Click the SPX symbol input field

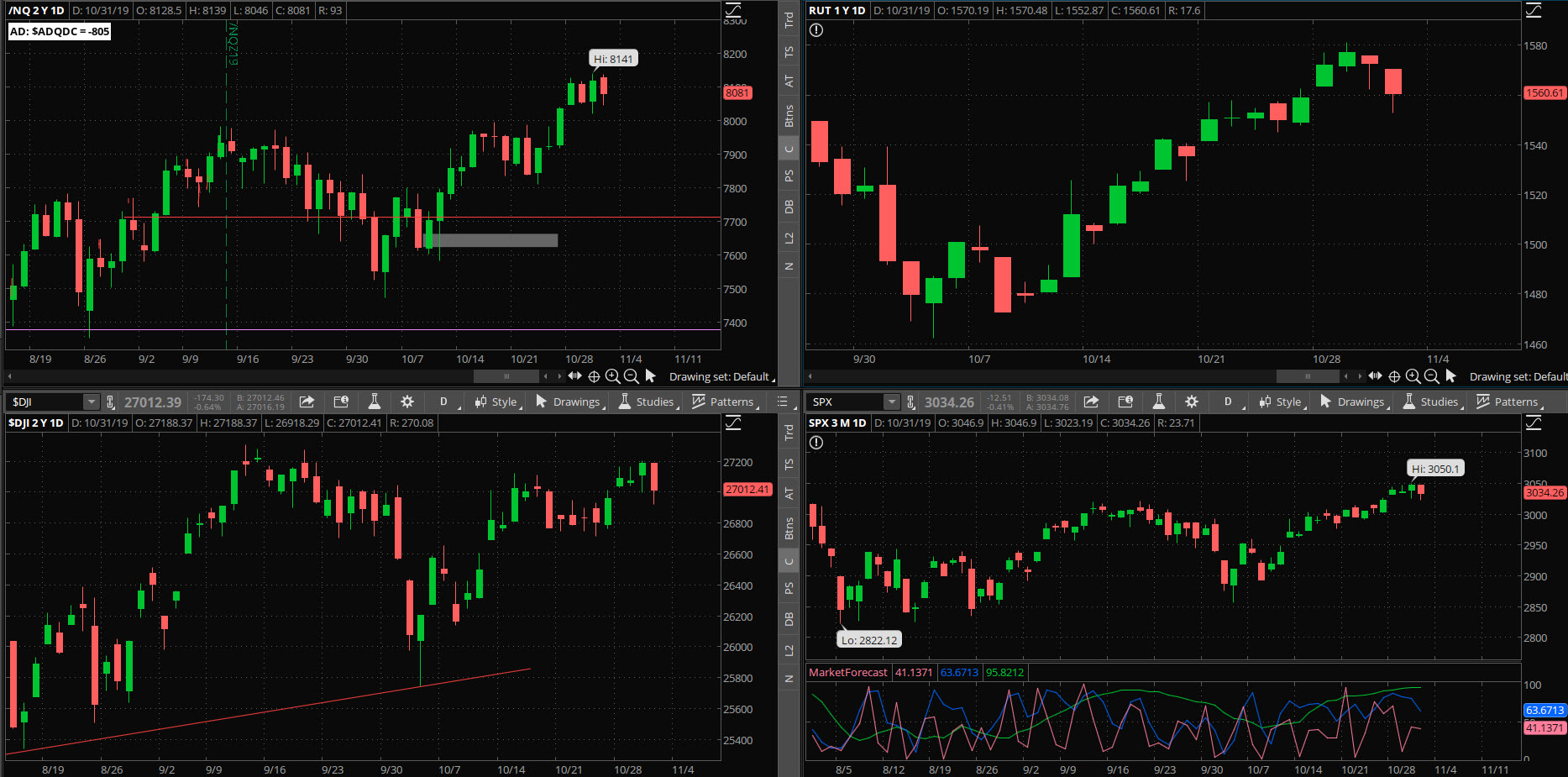(x=846, y=402)
